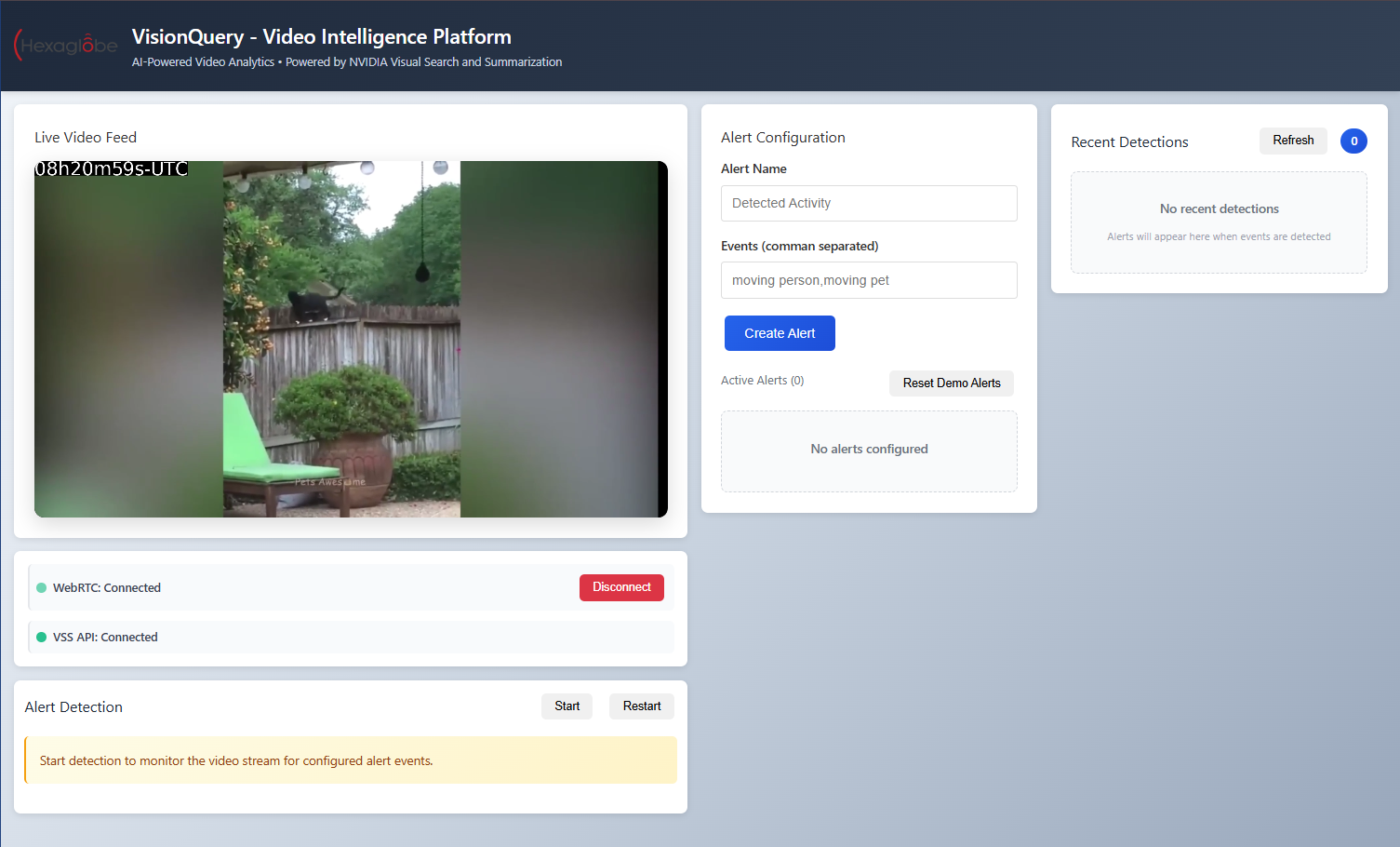Click on the live video feed
The height and width of the screenshot is (847, 1400).
coord(351,340)
